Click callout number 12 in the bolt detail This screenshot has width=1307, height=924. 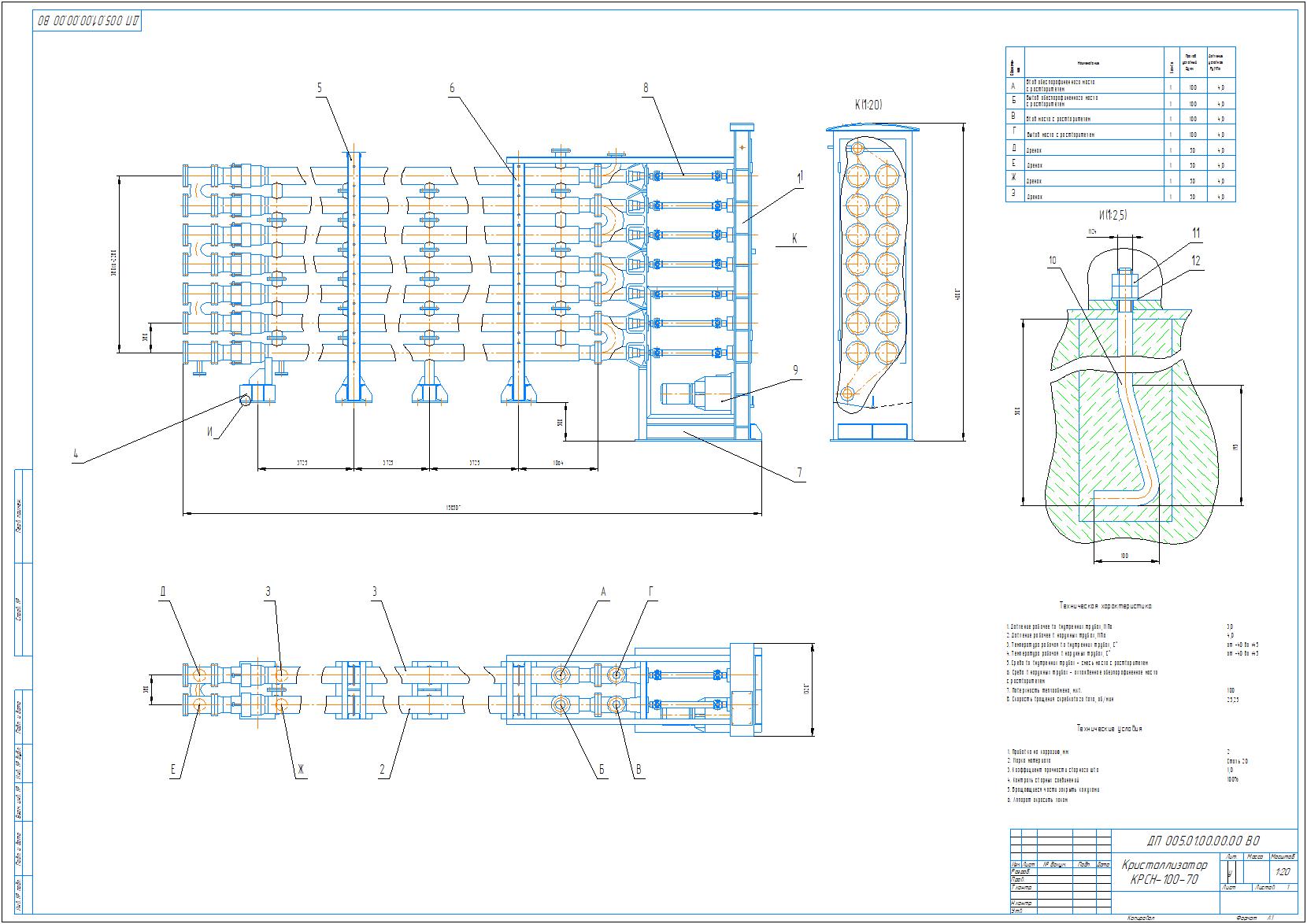point(1196,261)
